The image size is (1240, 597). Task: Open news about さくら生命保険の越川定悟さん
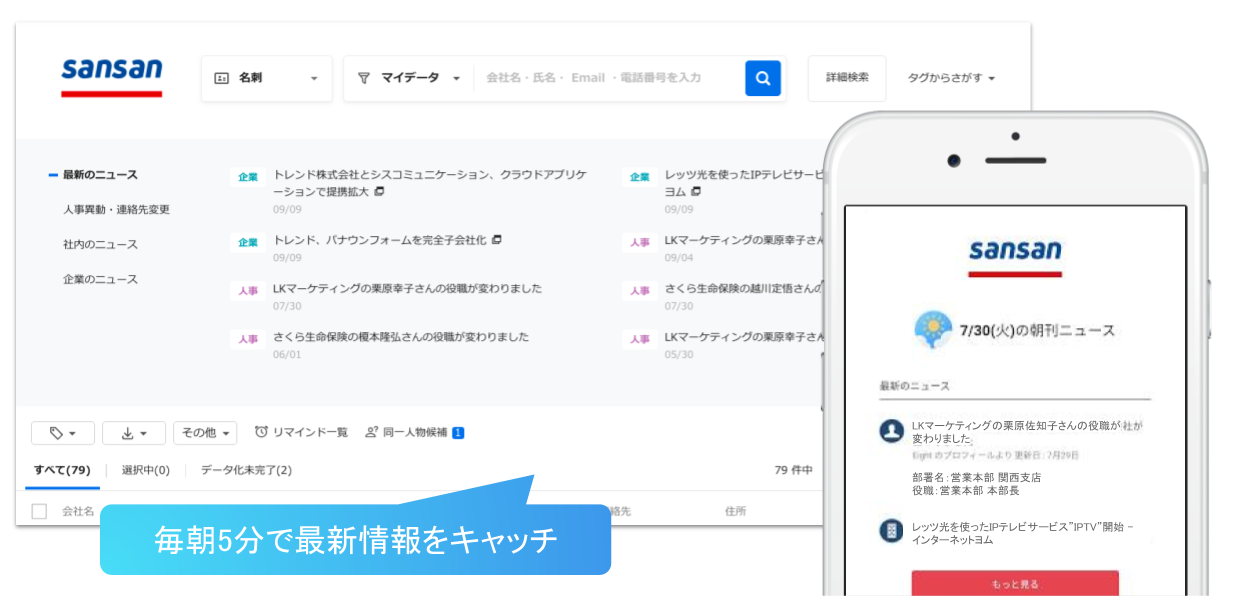[744, 289]
